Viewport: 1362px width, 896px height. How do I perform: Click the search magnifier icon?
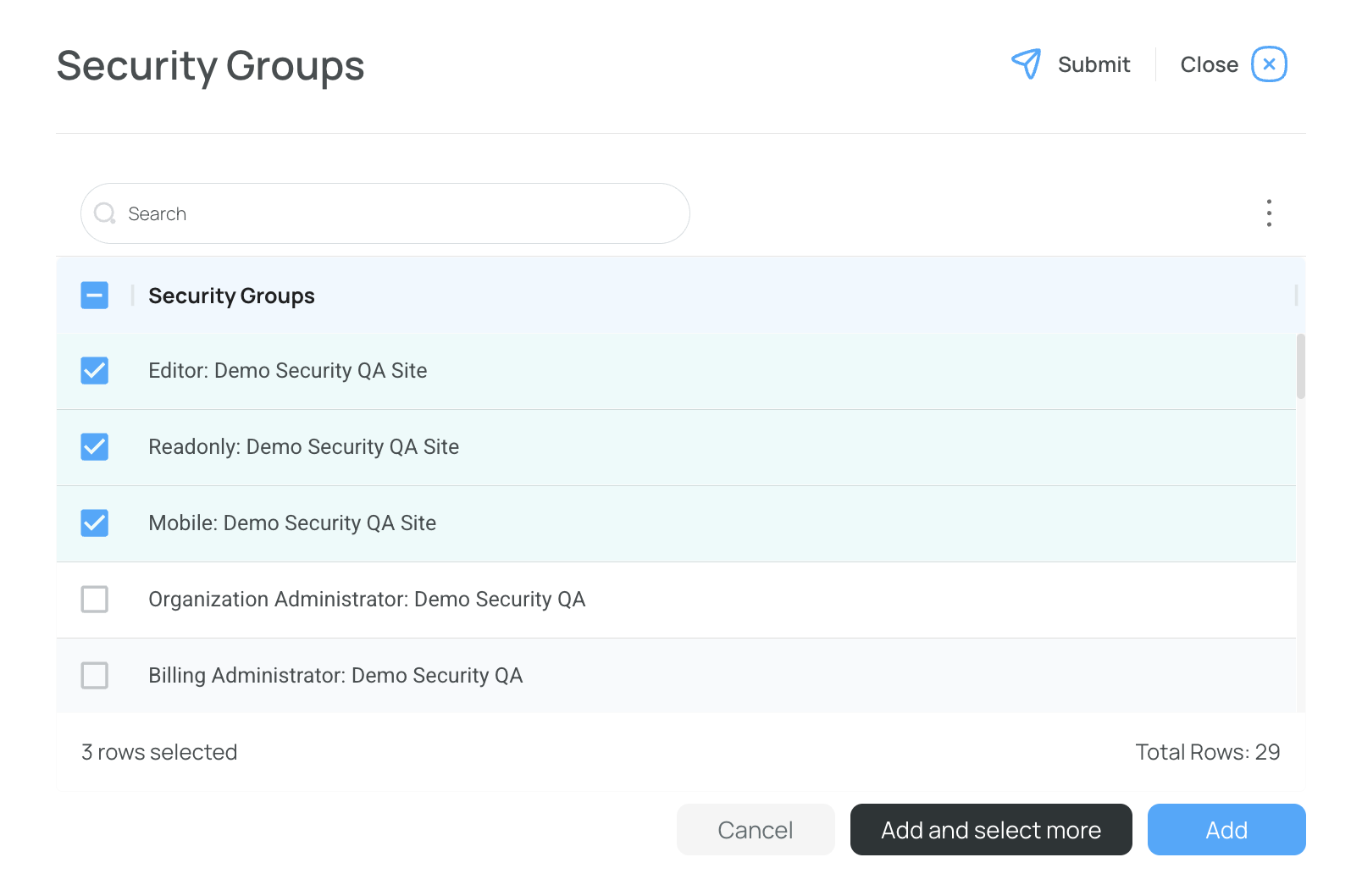tap(105, 213)
